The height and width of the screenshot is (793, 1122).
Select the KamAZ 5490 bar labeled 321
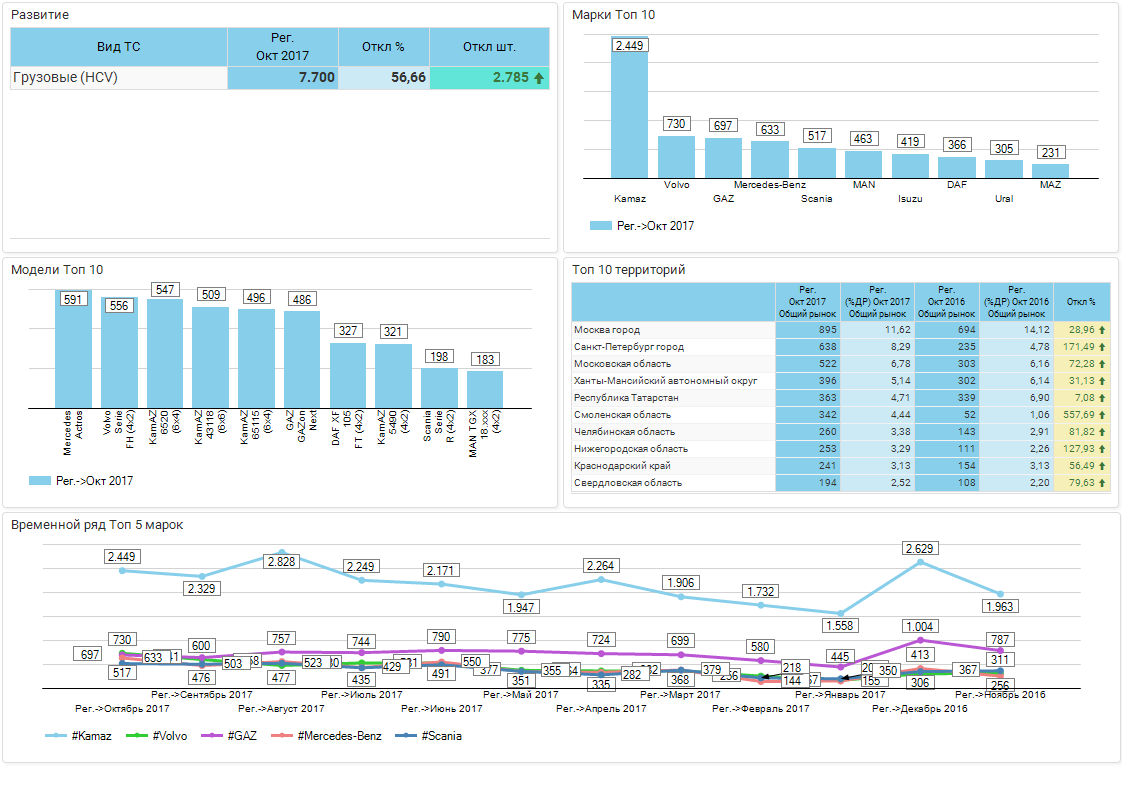pyautogui.click(x=394, y=376)
